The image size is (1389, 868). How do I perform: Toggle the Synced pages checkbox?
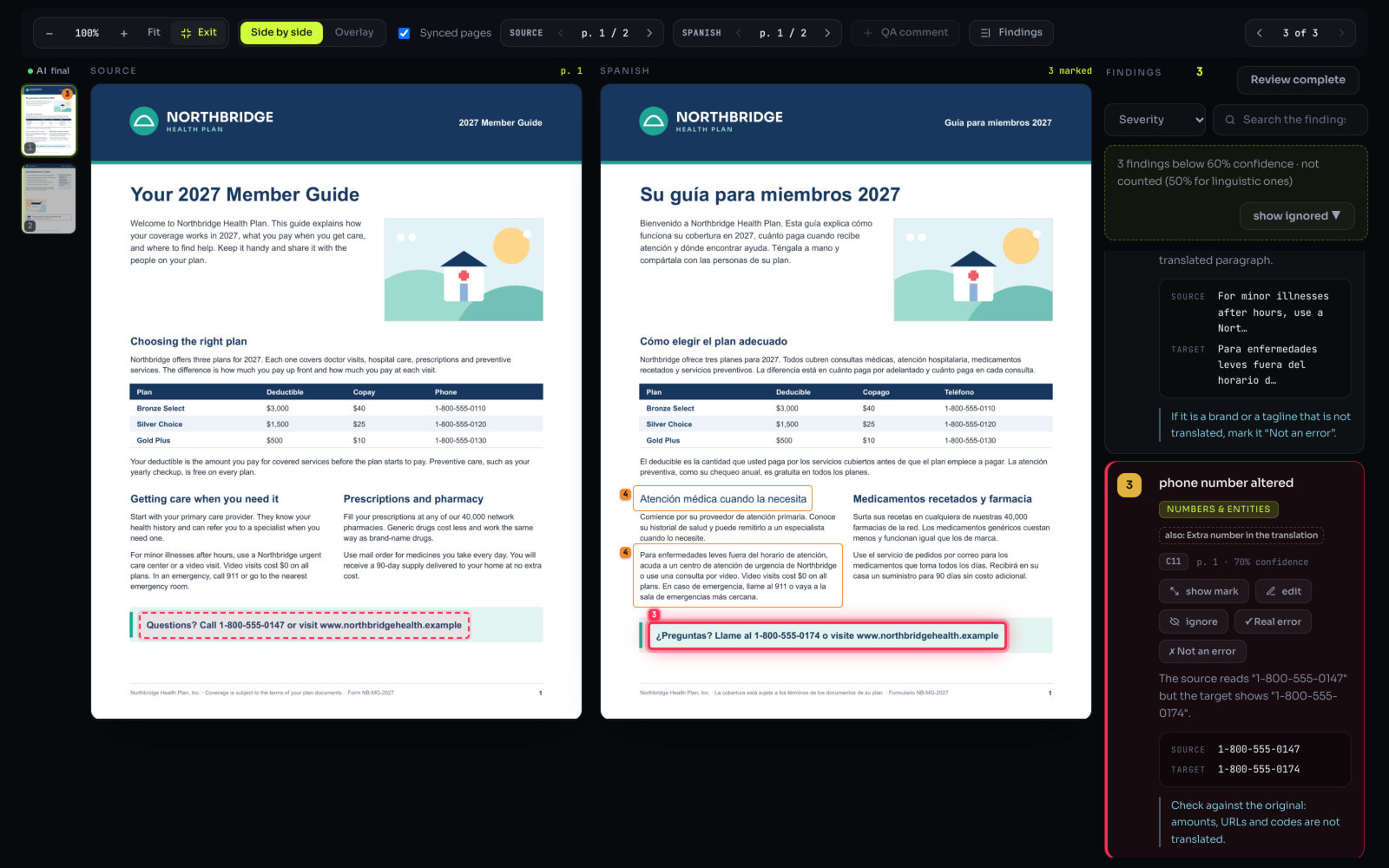point(404,33)
